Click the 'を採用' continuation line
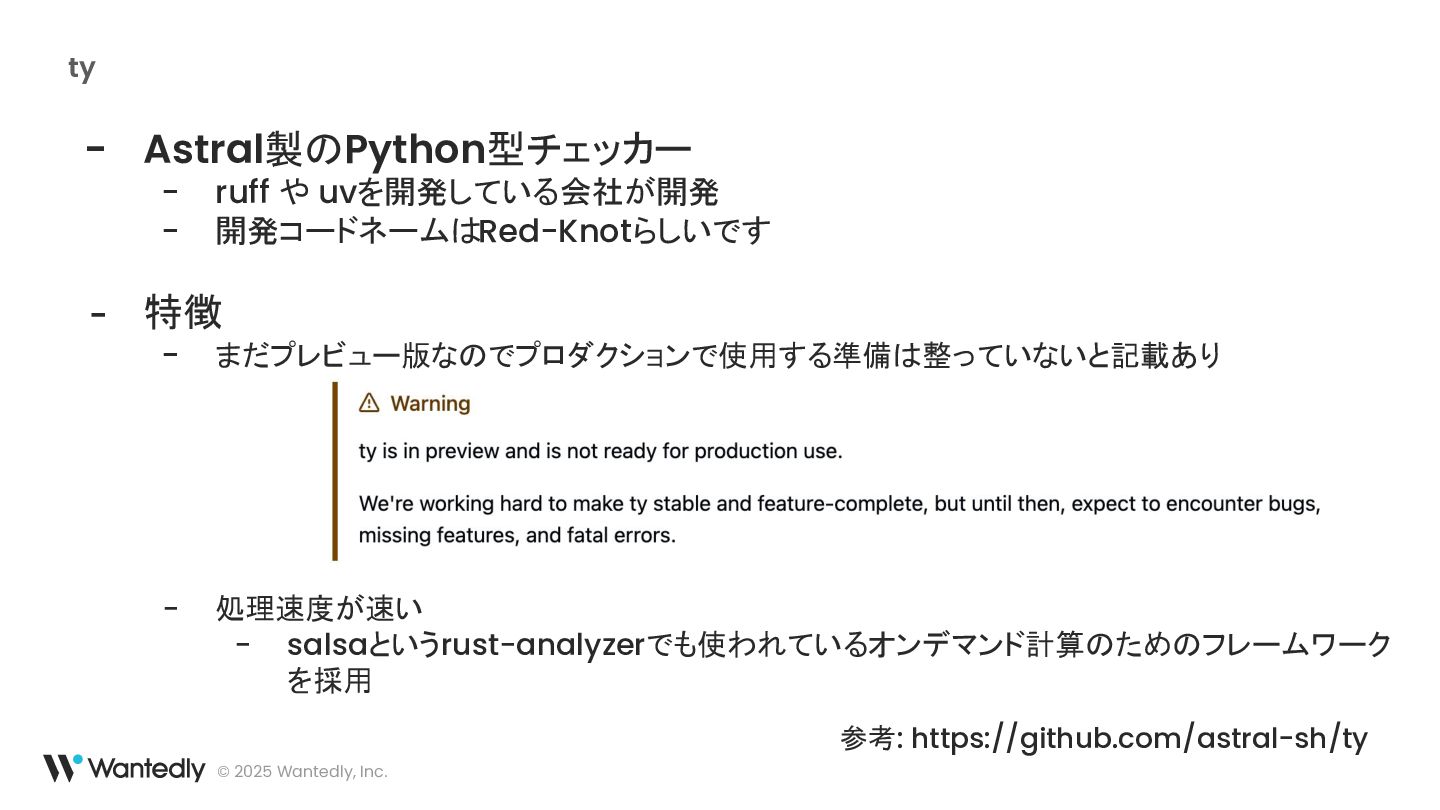Screen dimensions: 1440x810 pos(329,681)
